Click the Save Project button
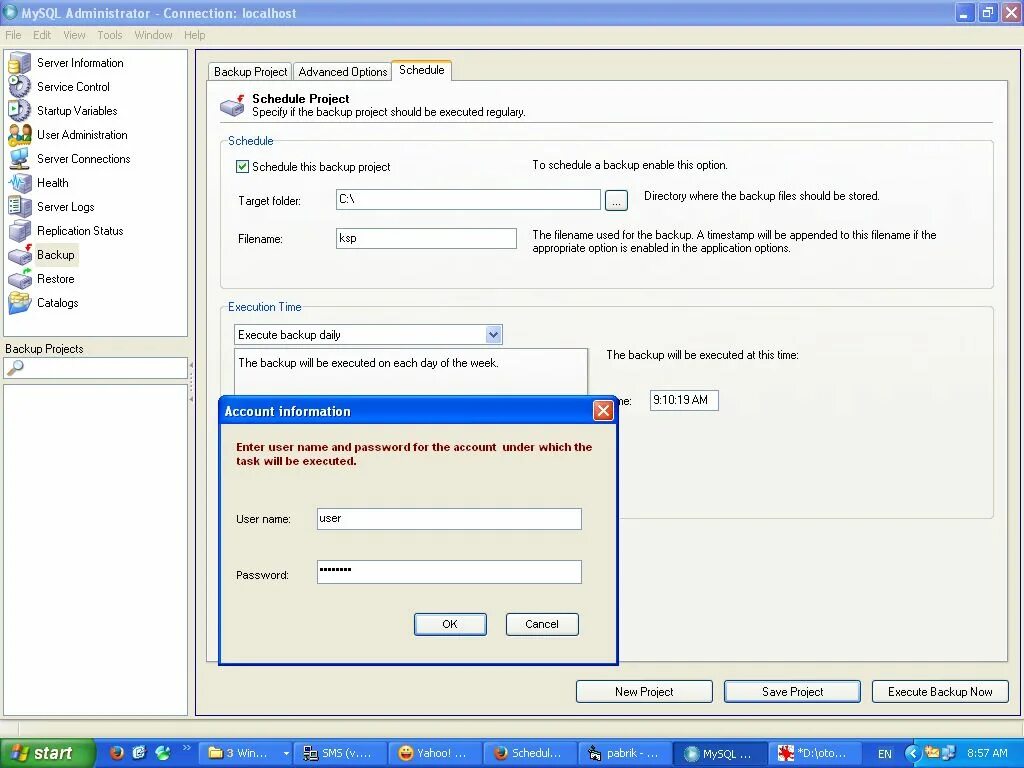Image resolution: width=1024 pixels, height=768 pixels. 792,692
